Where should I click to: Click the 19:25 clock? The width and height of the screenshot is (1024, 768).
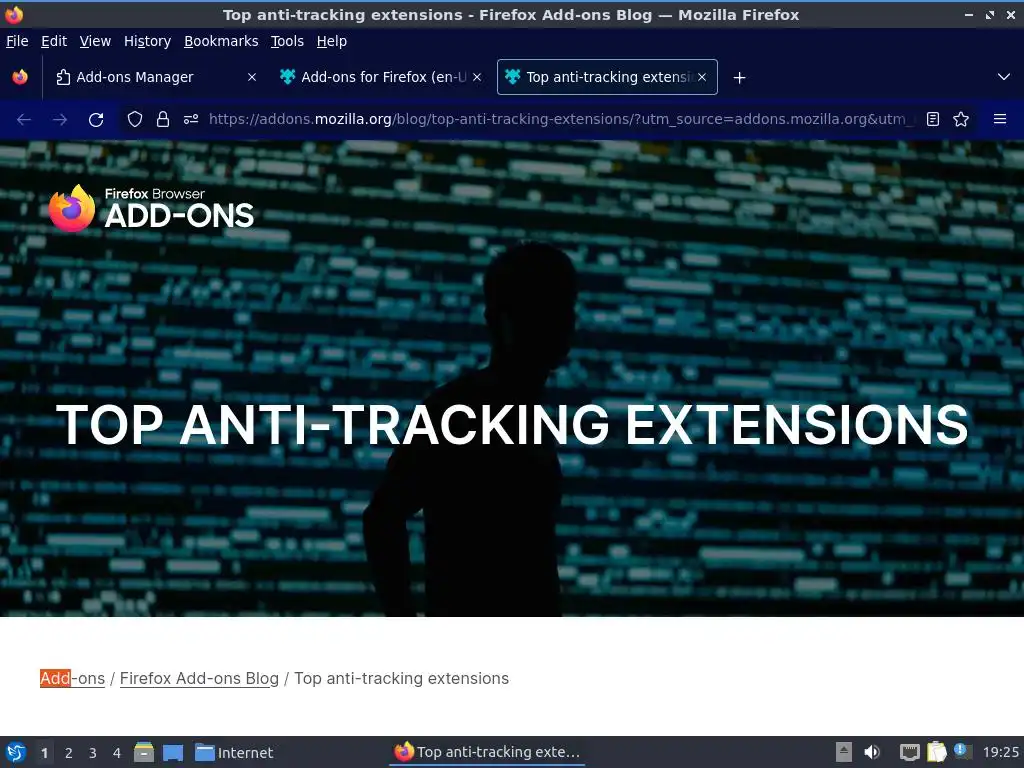click(x=1000, y=752)
